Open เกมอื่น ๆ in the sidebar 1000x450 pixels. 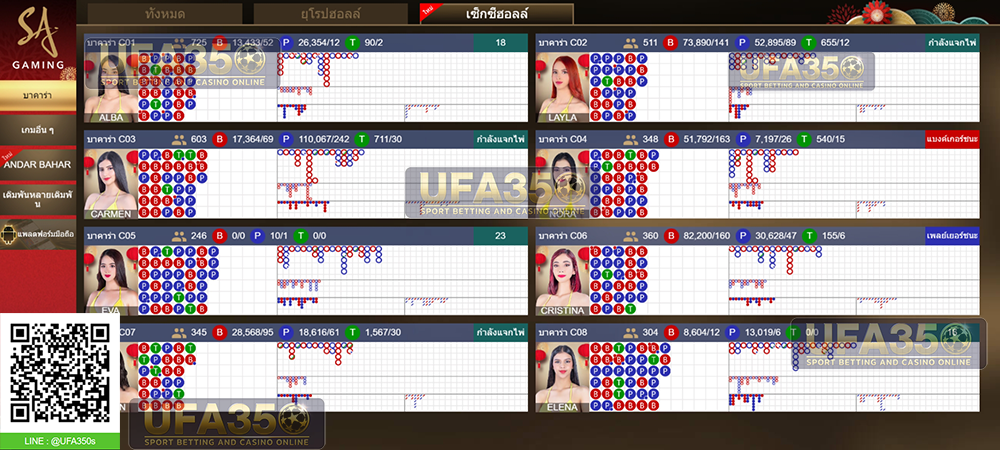tap(38, 130)
